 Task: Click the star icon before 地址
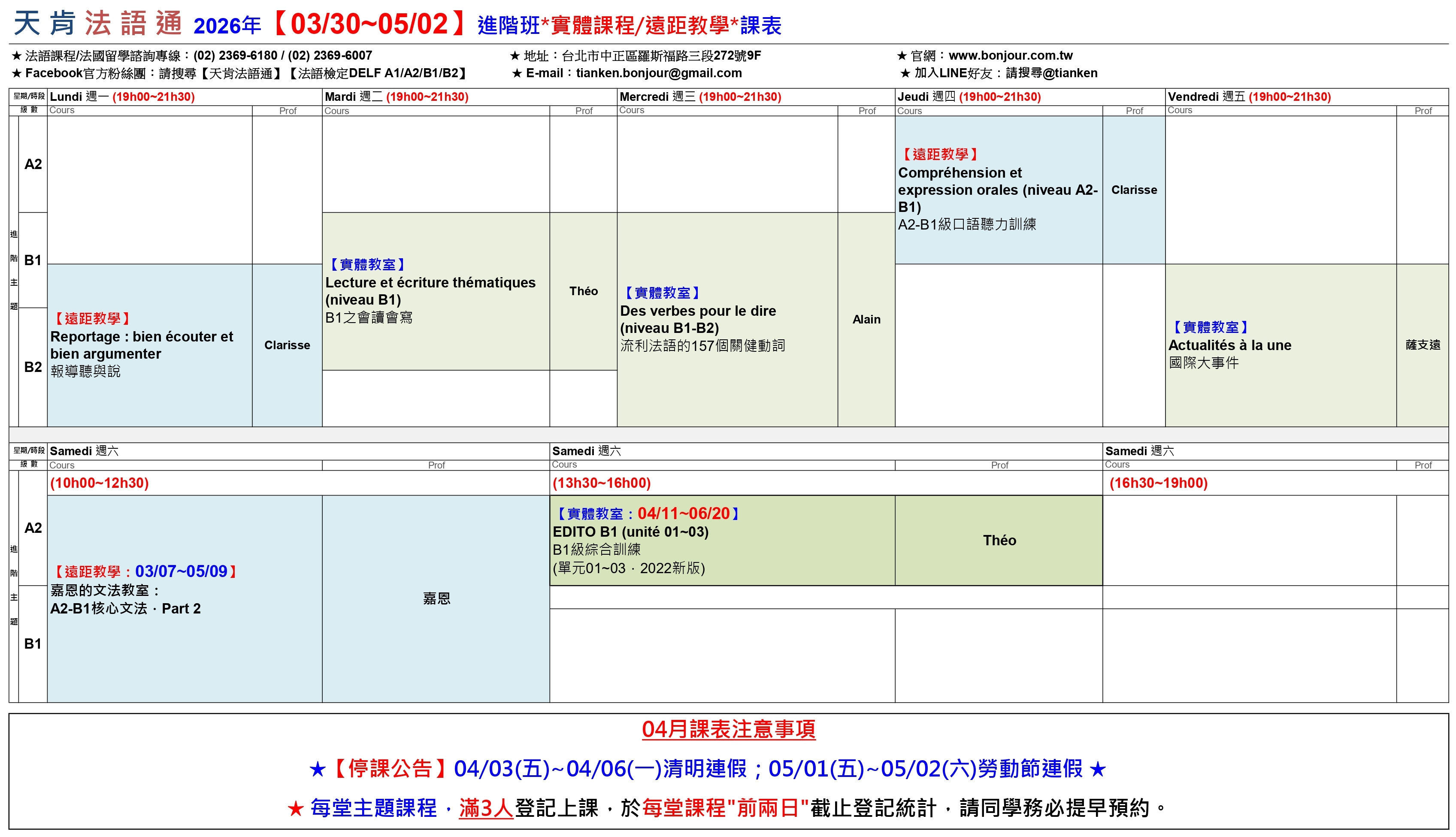[515, 56]
